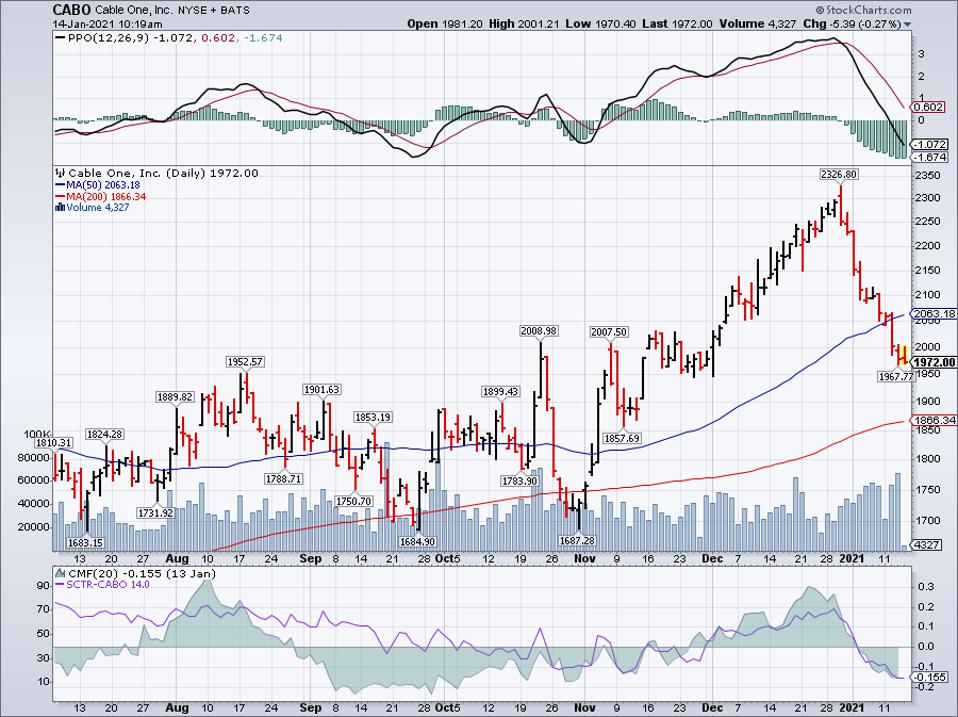Click the -0.155 CMF axis tag
The width and height of the screenshot is (958, 717).
click(x=931, y=677)
